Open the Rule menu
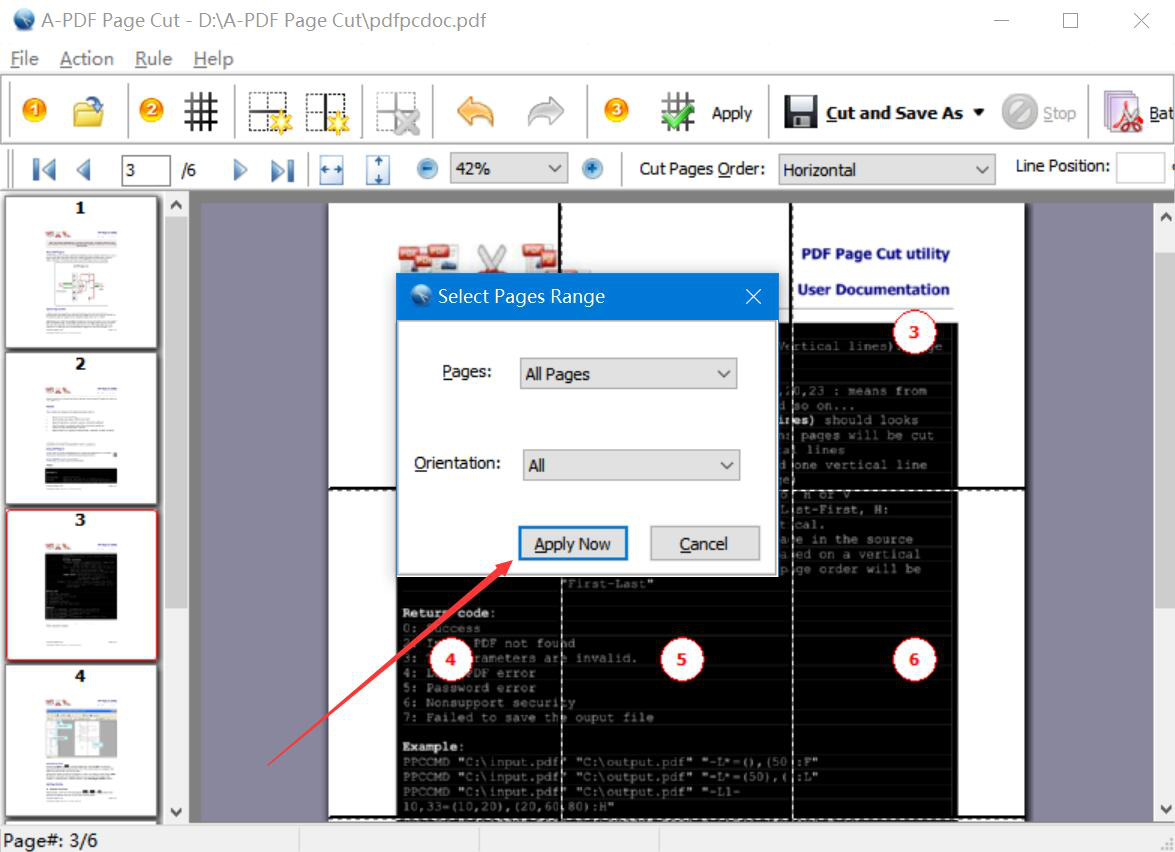The width and height of the screenshot is (1175, 852). pos(153,59)
